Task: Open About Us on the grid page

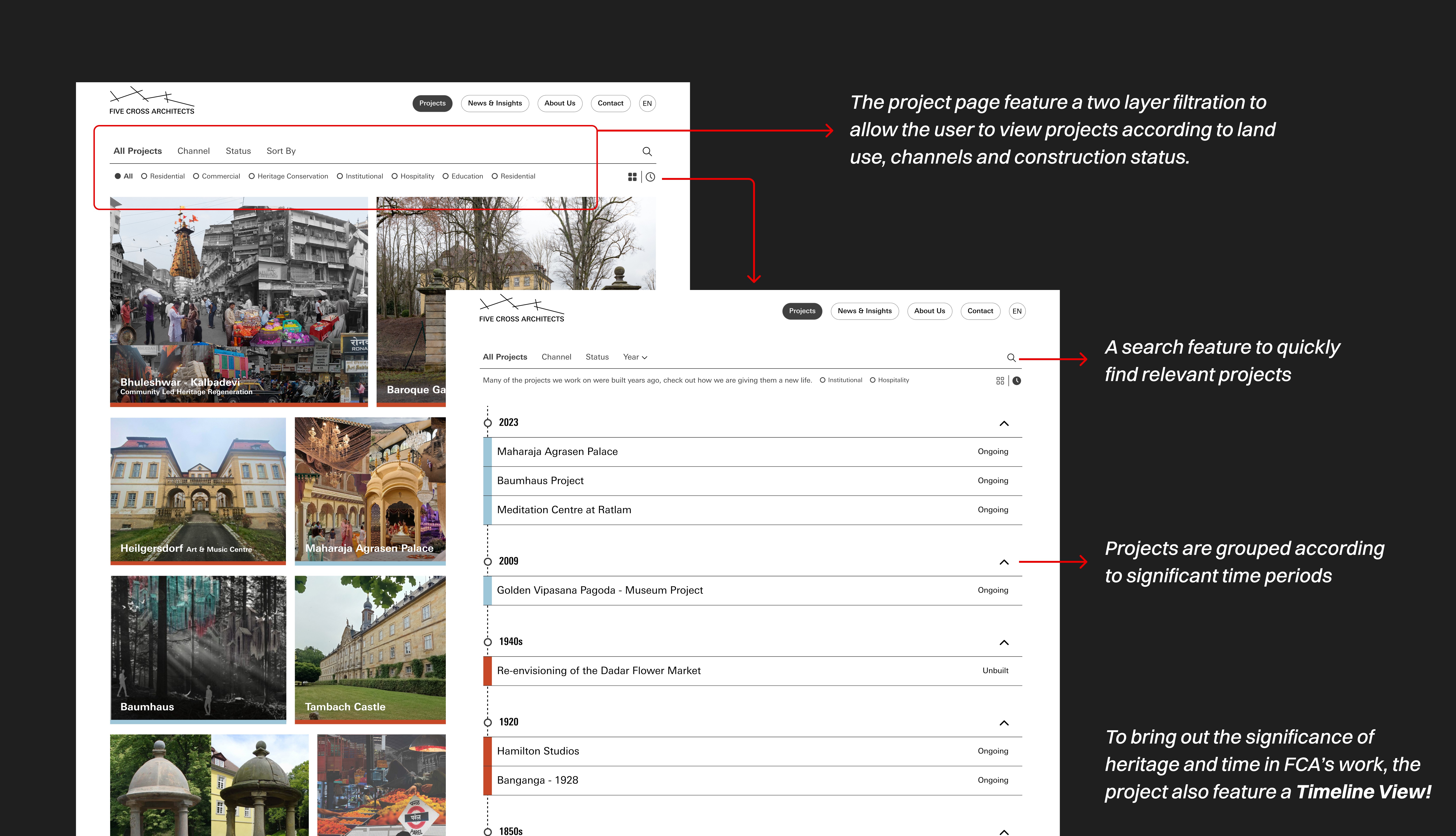Action: (x=560, y=103)
